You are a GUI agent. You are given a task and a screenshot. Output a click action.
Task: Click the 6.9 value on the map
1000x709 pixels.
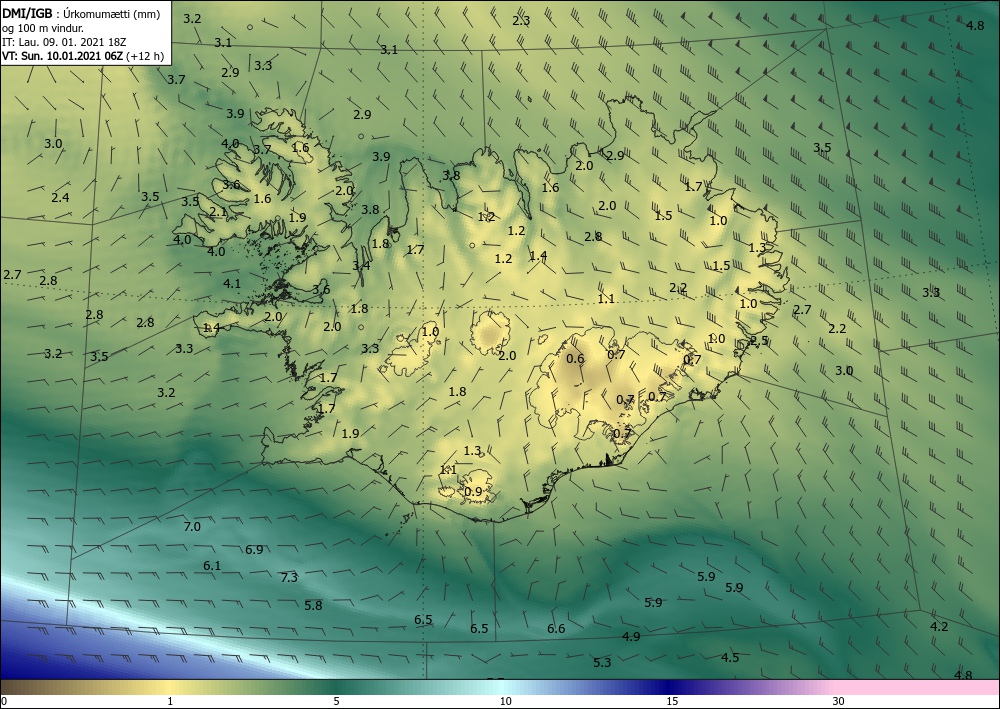tap(254, 550)
